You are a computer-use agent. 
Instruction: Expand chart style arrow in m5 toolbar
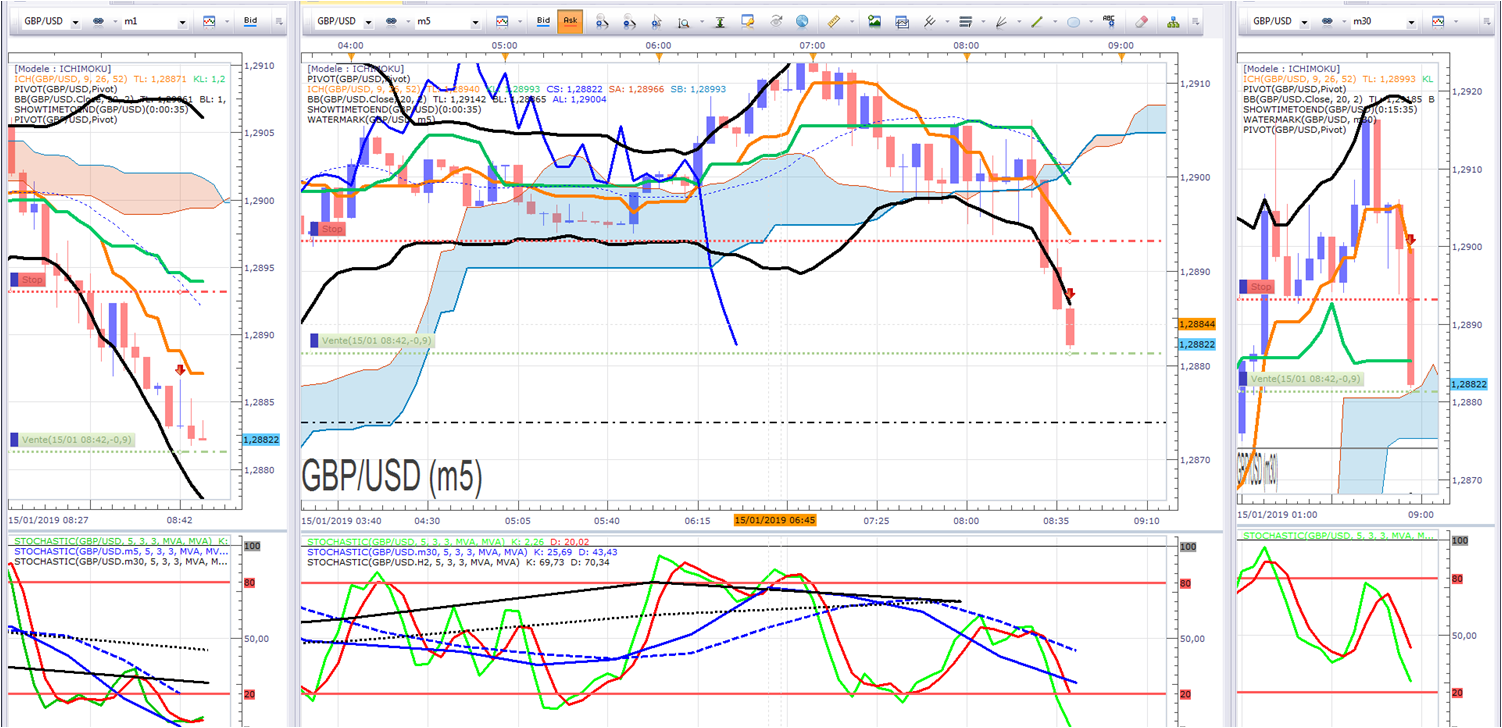coord(520,21)
